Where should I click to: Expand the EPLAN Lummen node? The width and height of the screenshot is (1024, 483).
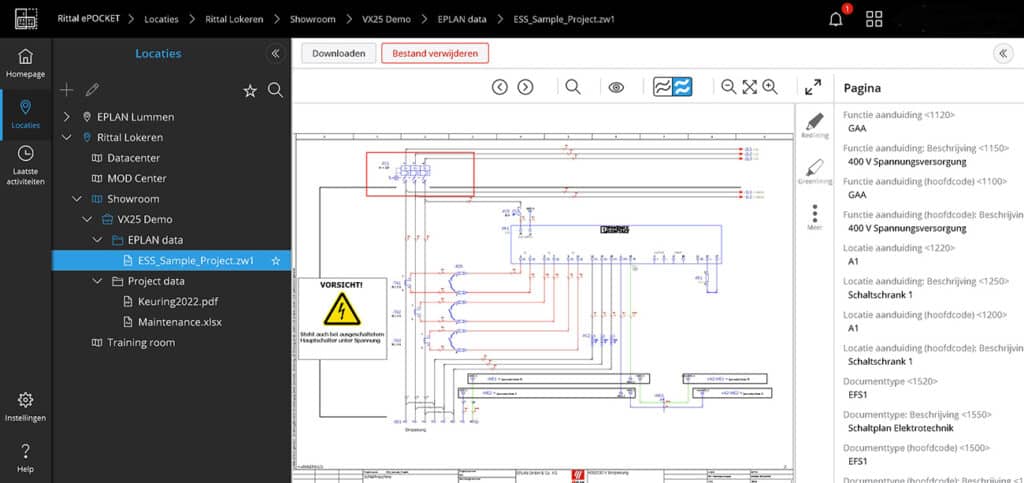coord(66,117)
